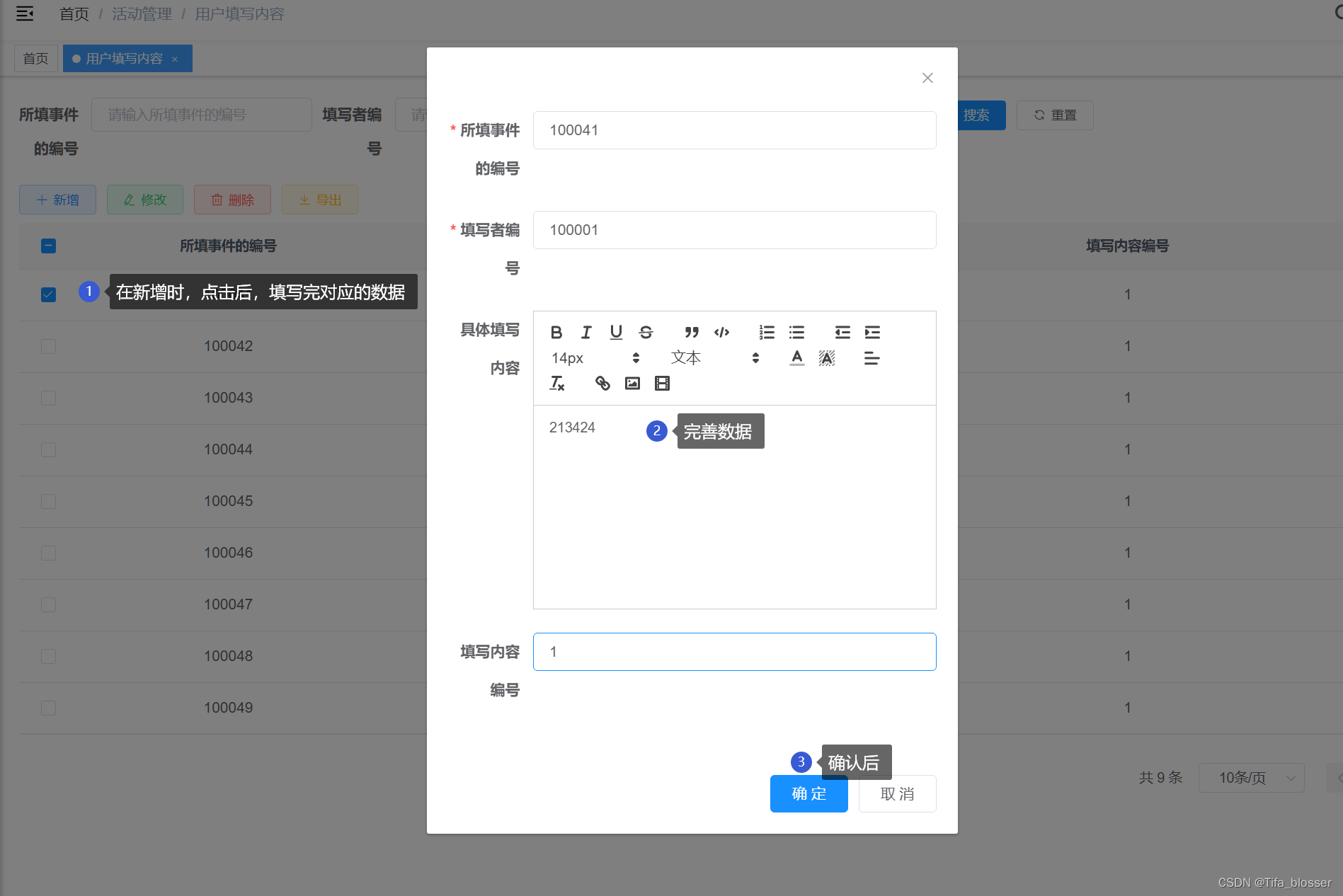Check the row 100045 checkbox
Viewport: 1343px width, 896px height.
[x=48, y=501]
